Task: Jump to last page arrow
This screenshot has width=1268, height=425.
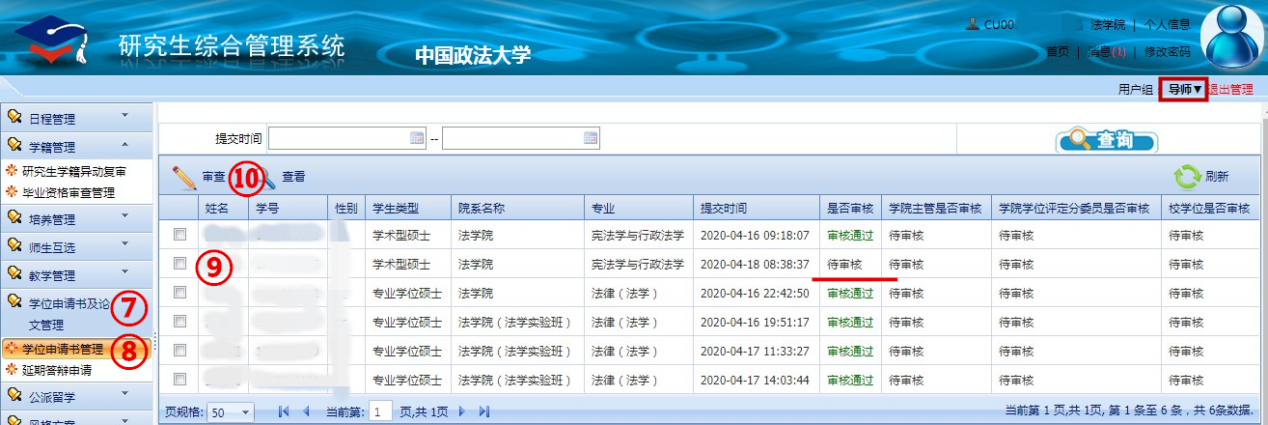Action: click(x=485, y=411)
